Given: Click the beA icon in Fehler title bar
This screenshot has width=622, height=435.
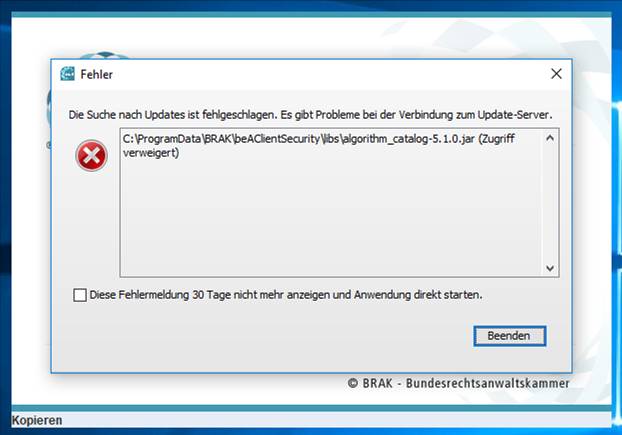Looking at the screenshot, I should tap(67, 74).
